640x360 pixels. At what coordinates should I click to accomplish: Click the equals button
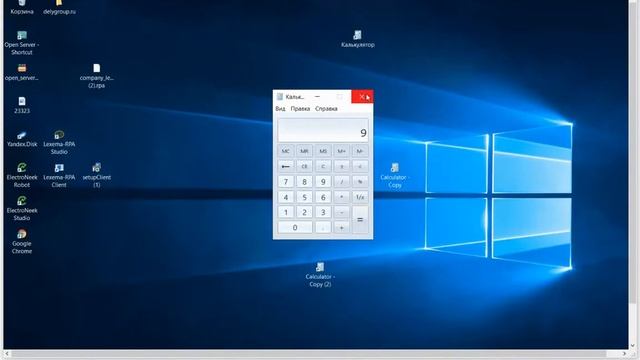click(360, 220)
